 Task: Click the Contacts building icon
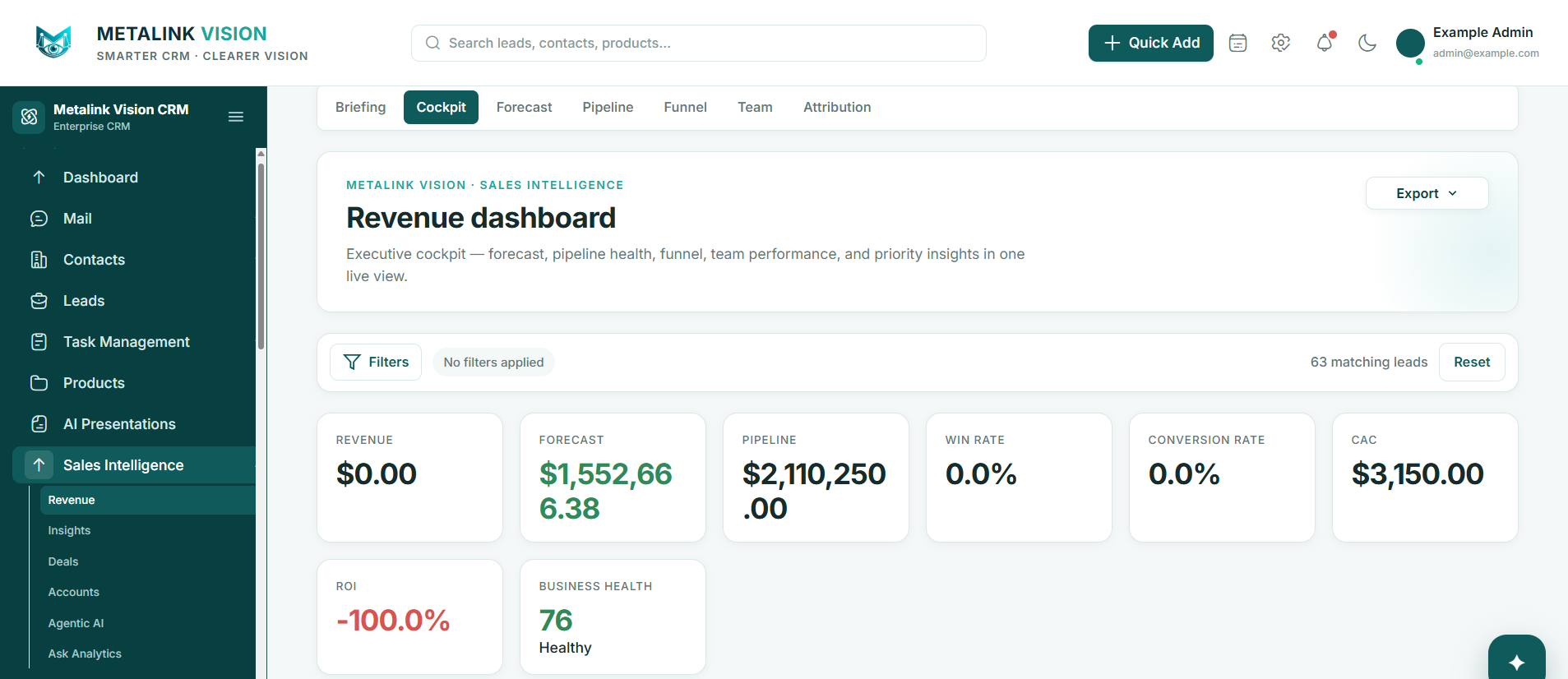tap(39, 260)
